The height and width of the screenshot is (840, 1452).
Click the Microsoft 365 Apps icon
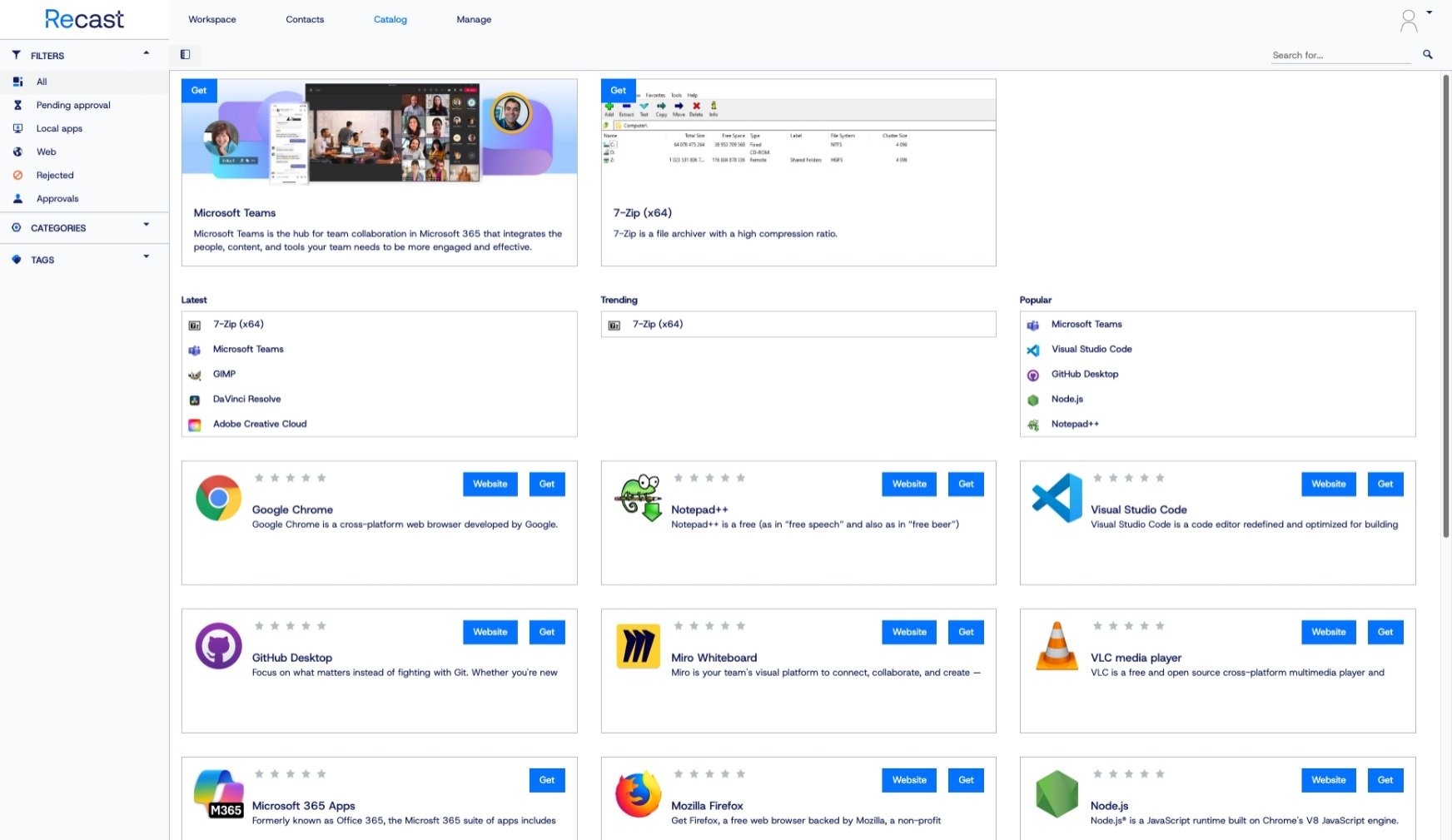click(x=218, y=794)
